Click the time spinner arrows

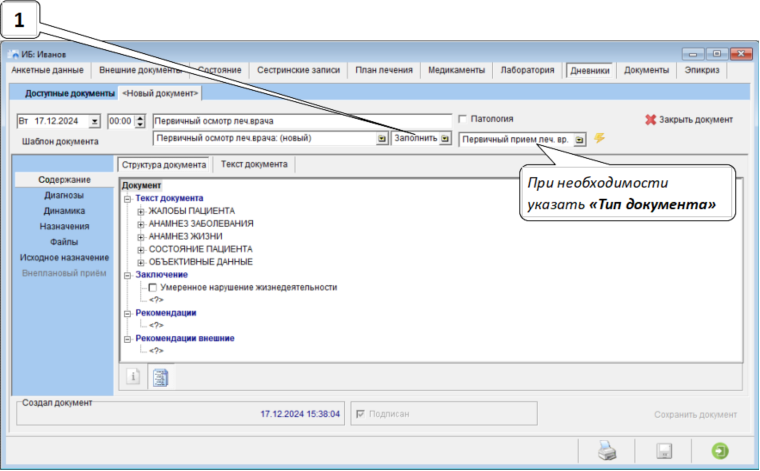(139, 121)
